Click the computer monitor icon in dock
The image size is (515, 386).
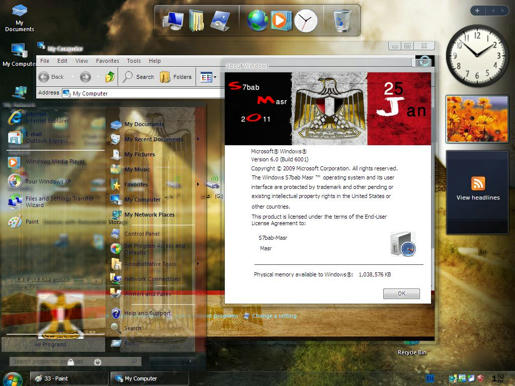click(173, 21)
